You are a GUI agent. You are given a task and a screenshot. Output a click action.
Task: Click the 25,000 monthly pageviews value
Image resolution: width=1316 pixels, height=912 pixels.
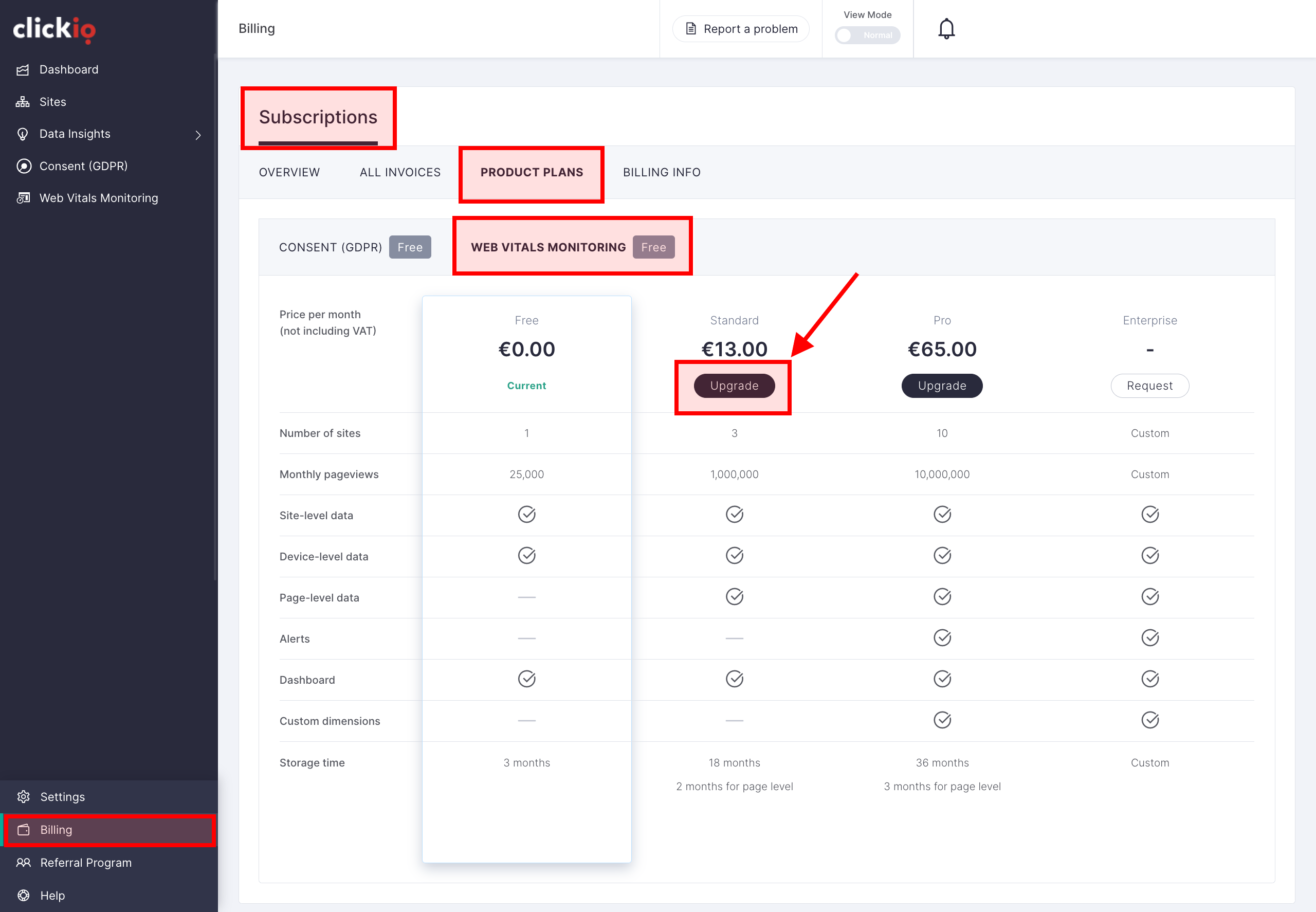tap(526, 475)
